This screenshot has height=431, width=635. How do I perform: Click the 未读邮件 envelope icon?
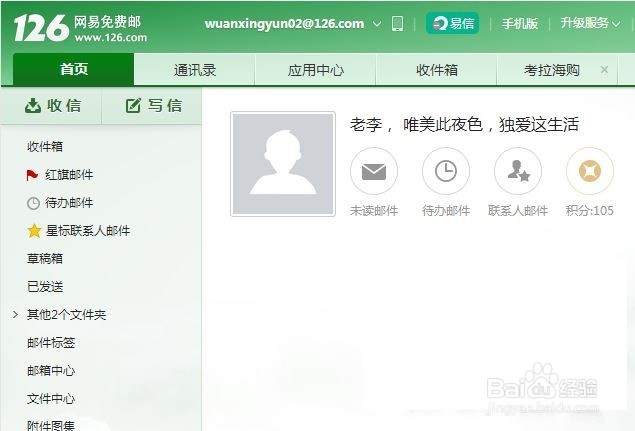click(x=374, y=171)
